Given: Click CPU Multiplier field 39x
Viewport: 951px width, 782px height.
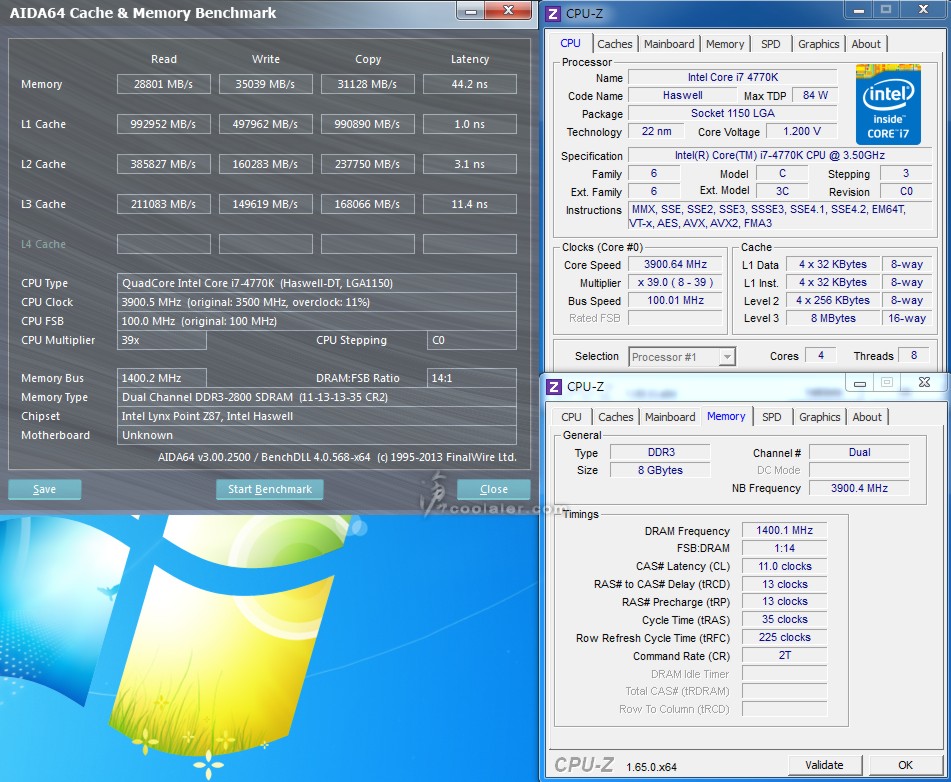Looking at the screenshot, I should point(161,340).
